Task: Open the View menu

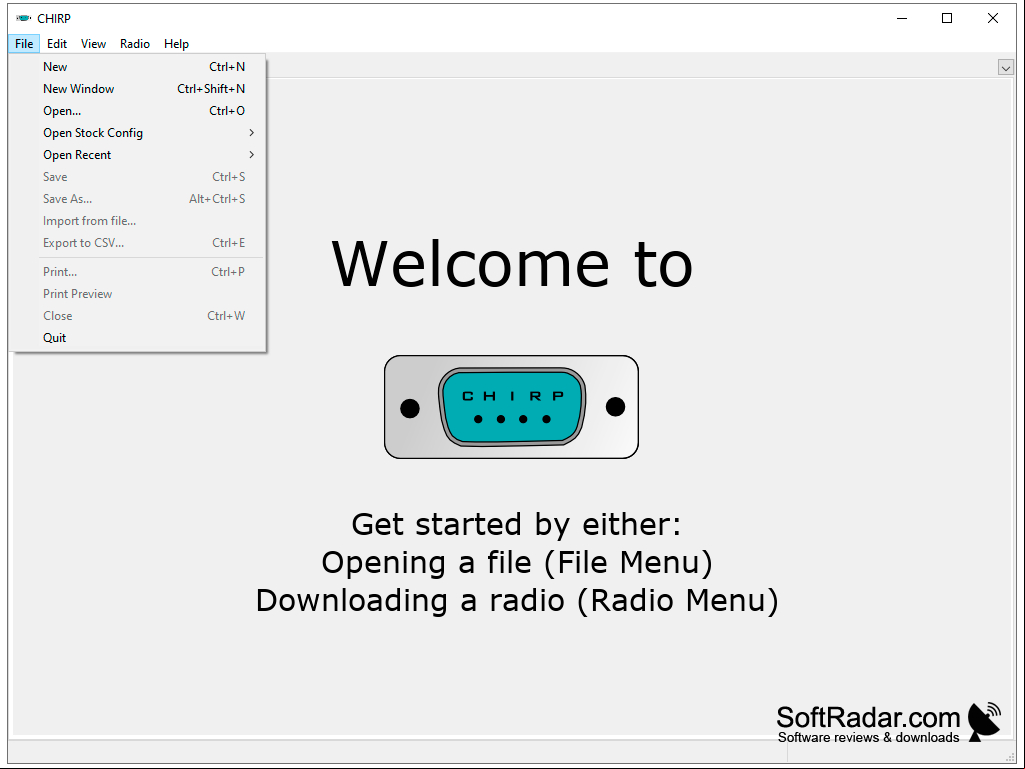Action: [x=93, y=44]
